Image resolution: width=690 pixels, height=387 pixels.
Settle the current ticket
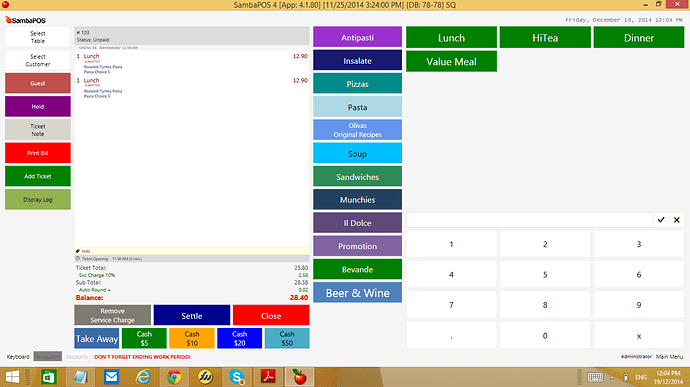pyautogui.click(x=192, y=316)
